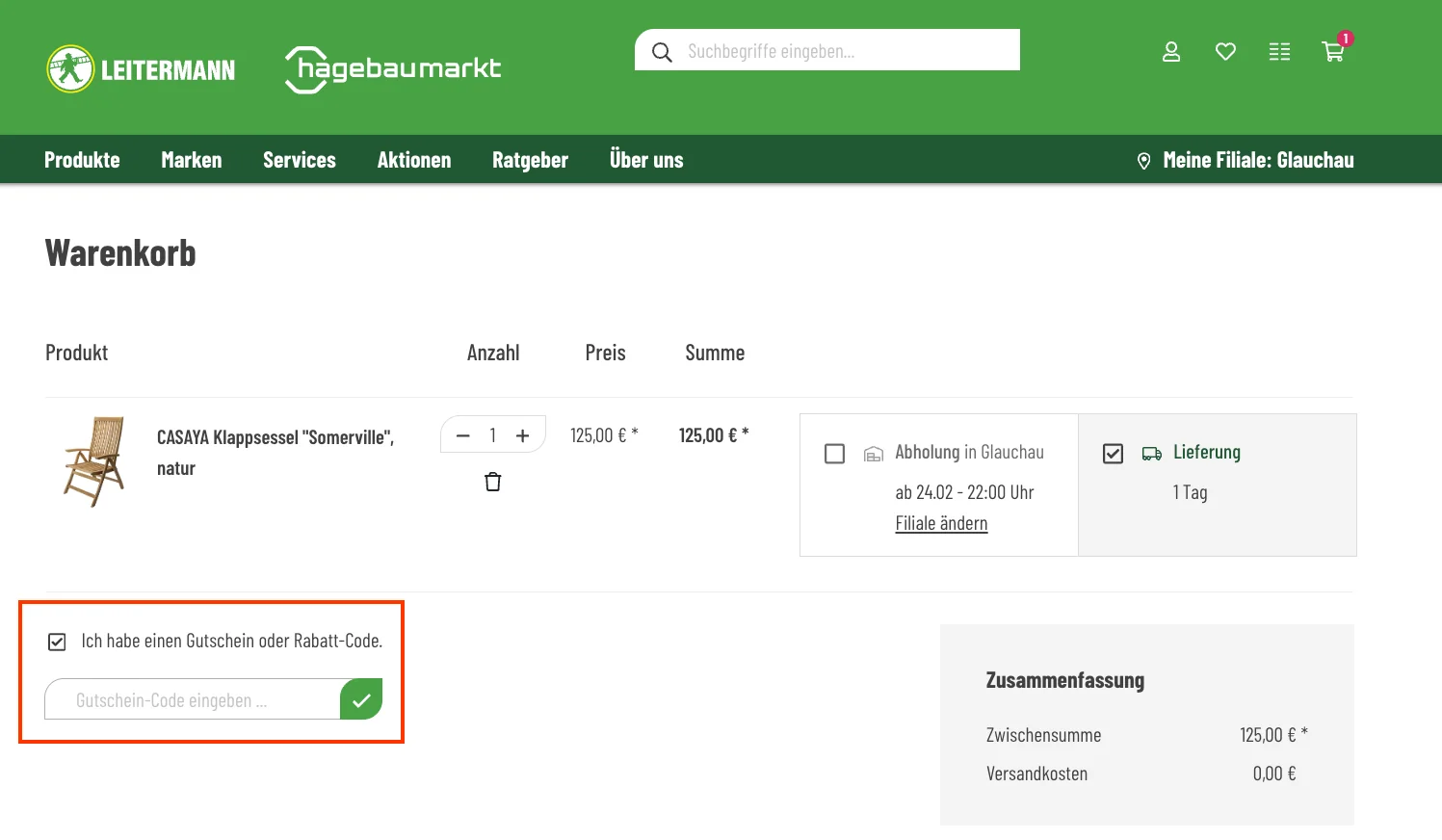
Task: Open the shopping cart icon
Action: click(1333, 52)
